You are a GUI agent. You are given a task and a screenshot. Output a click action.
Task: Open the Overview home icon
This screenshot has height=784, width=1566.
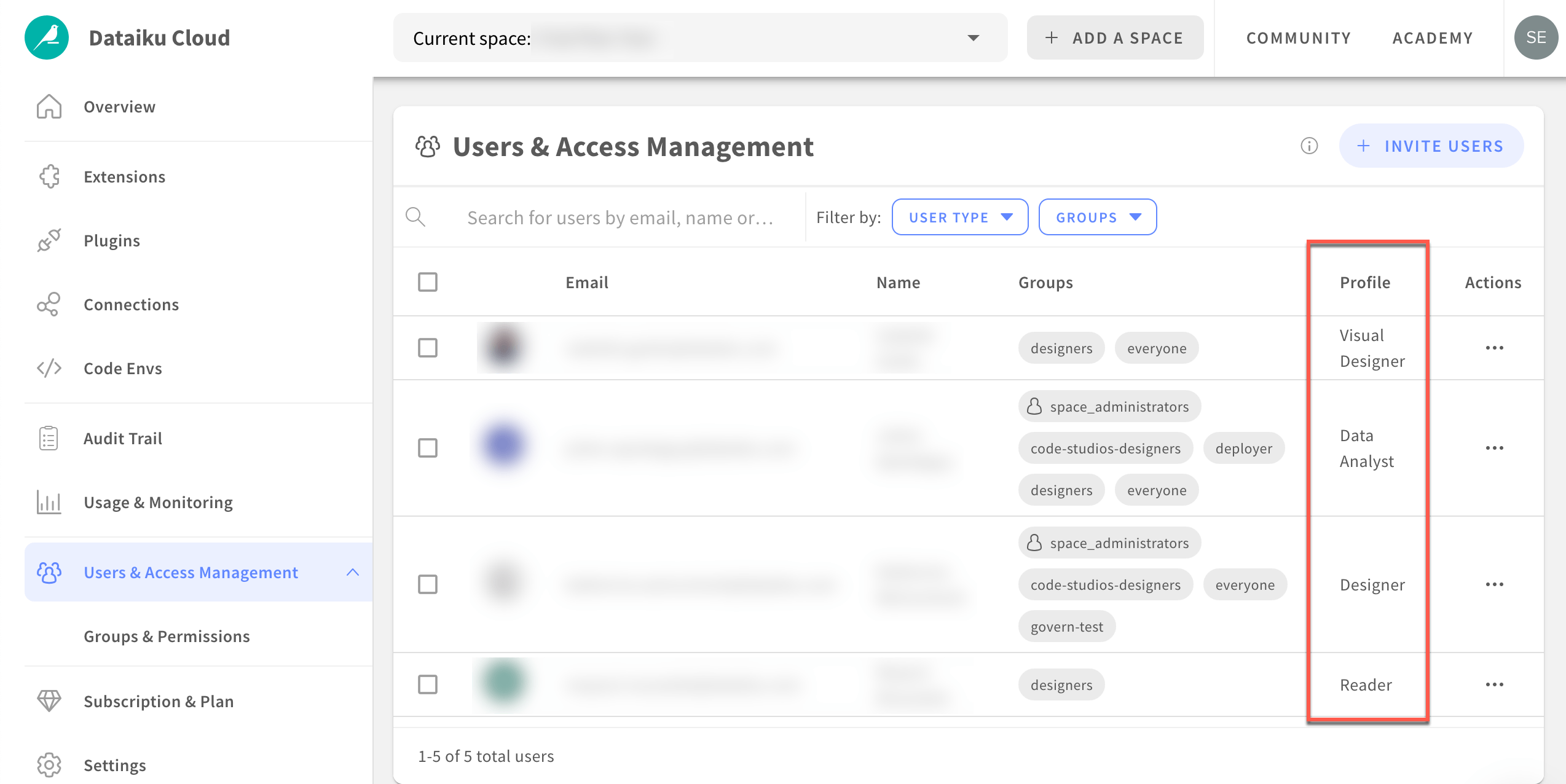point(49,106)
